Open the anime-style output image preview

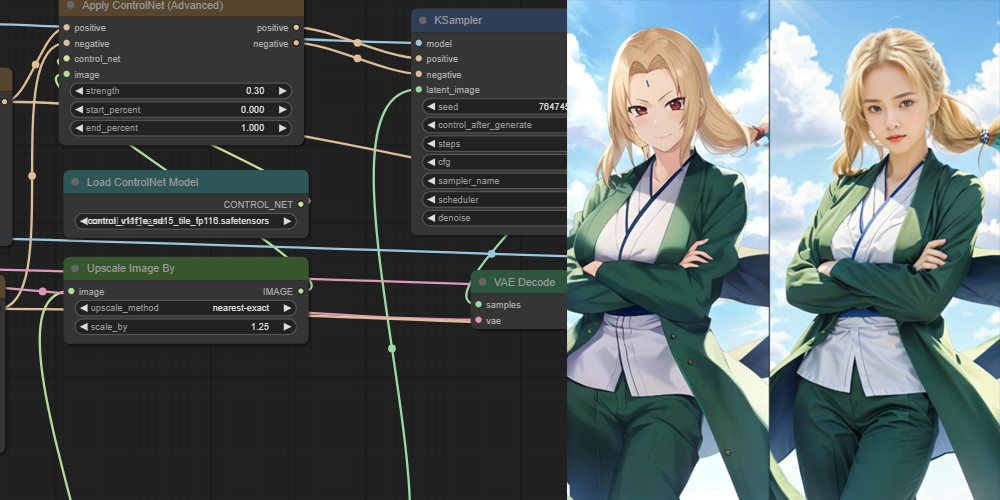(668, 250)
